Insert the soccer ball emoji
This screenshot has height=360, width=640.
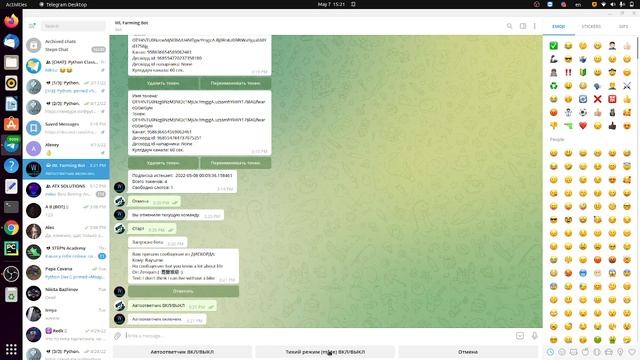pos(583,112)
